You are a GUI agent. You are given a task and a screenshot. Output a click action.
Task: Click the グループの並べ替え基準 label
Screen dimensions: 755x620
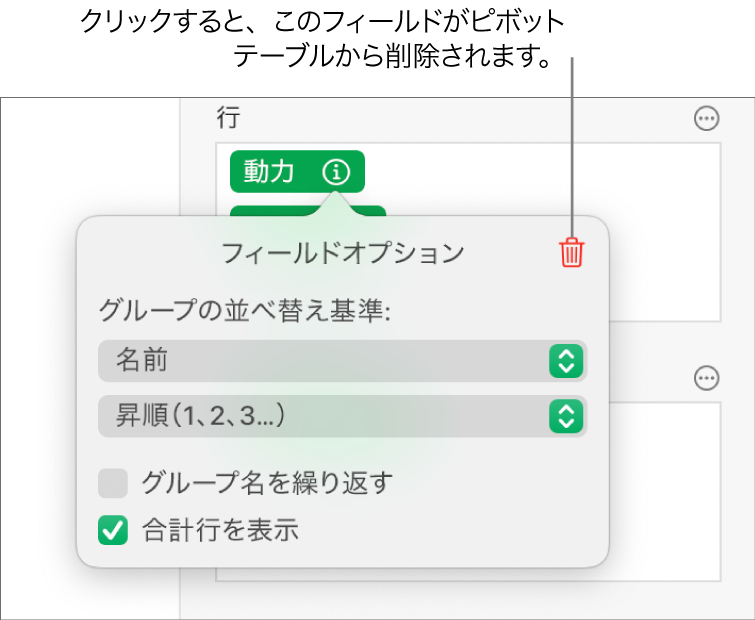(x=244, y=310)
